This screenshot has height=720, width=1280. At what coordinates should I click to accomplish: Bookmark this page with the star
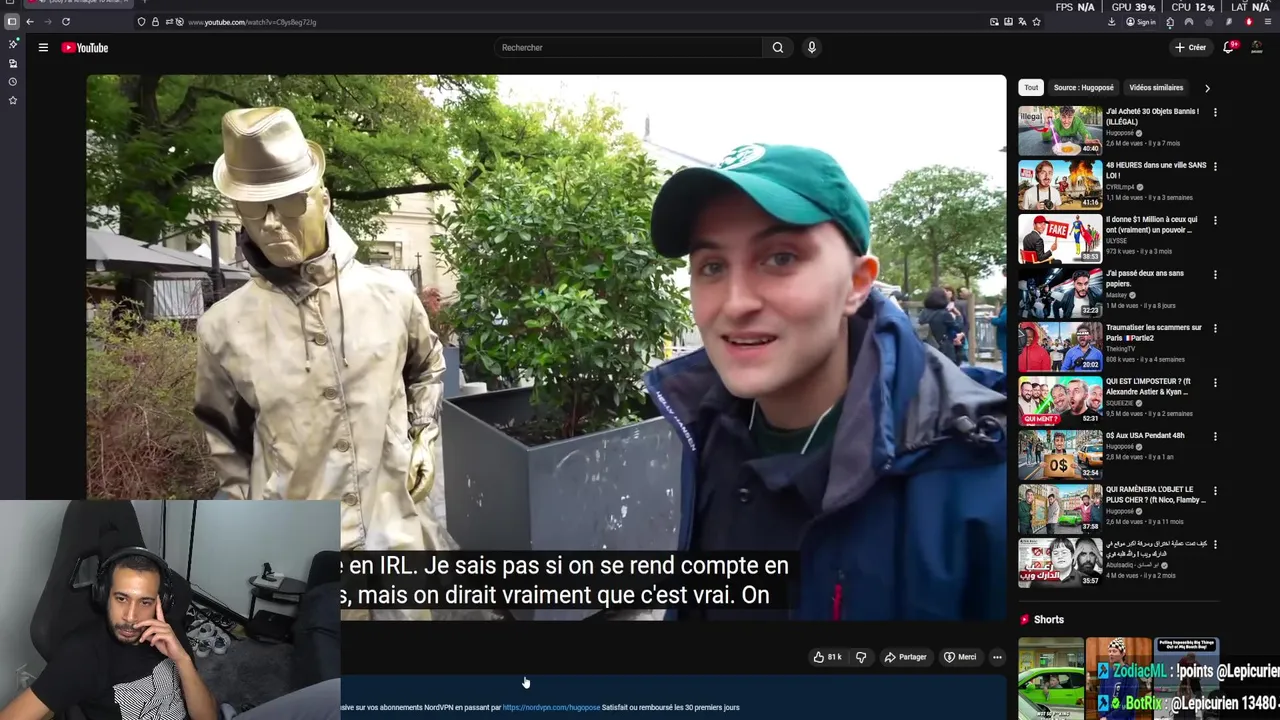point(1036,21)
